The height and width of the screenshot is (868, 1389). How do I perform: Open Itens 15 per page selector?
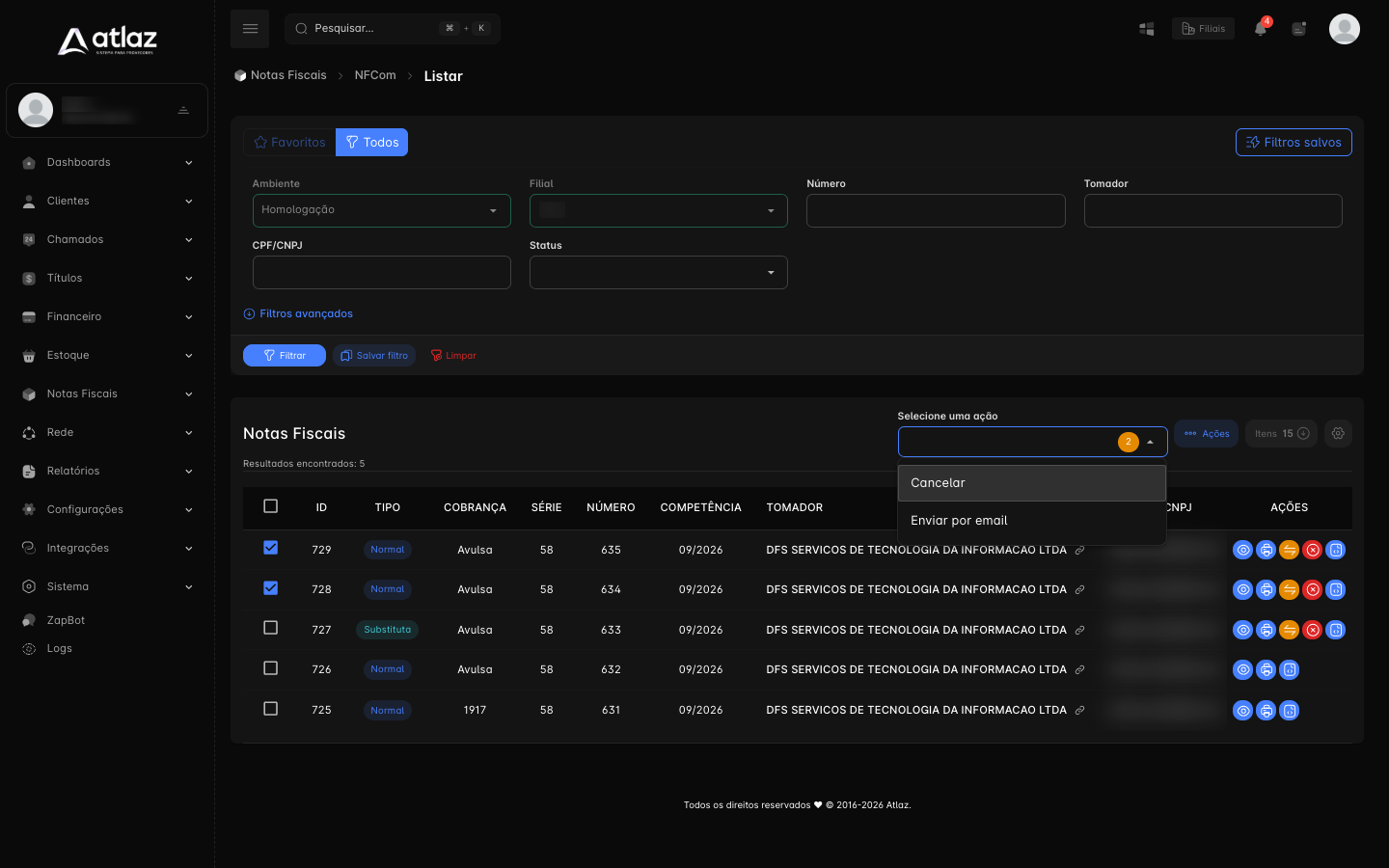[x=1282, y=433]
